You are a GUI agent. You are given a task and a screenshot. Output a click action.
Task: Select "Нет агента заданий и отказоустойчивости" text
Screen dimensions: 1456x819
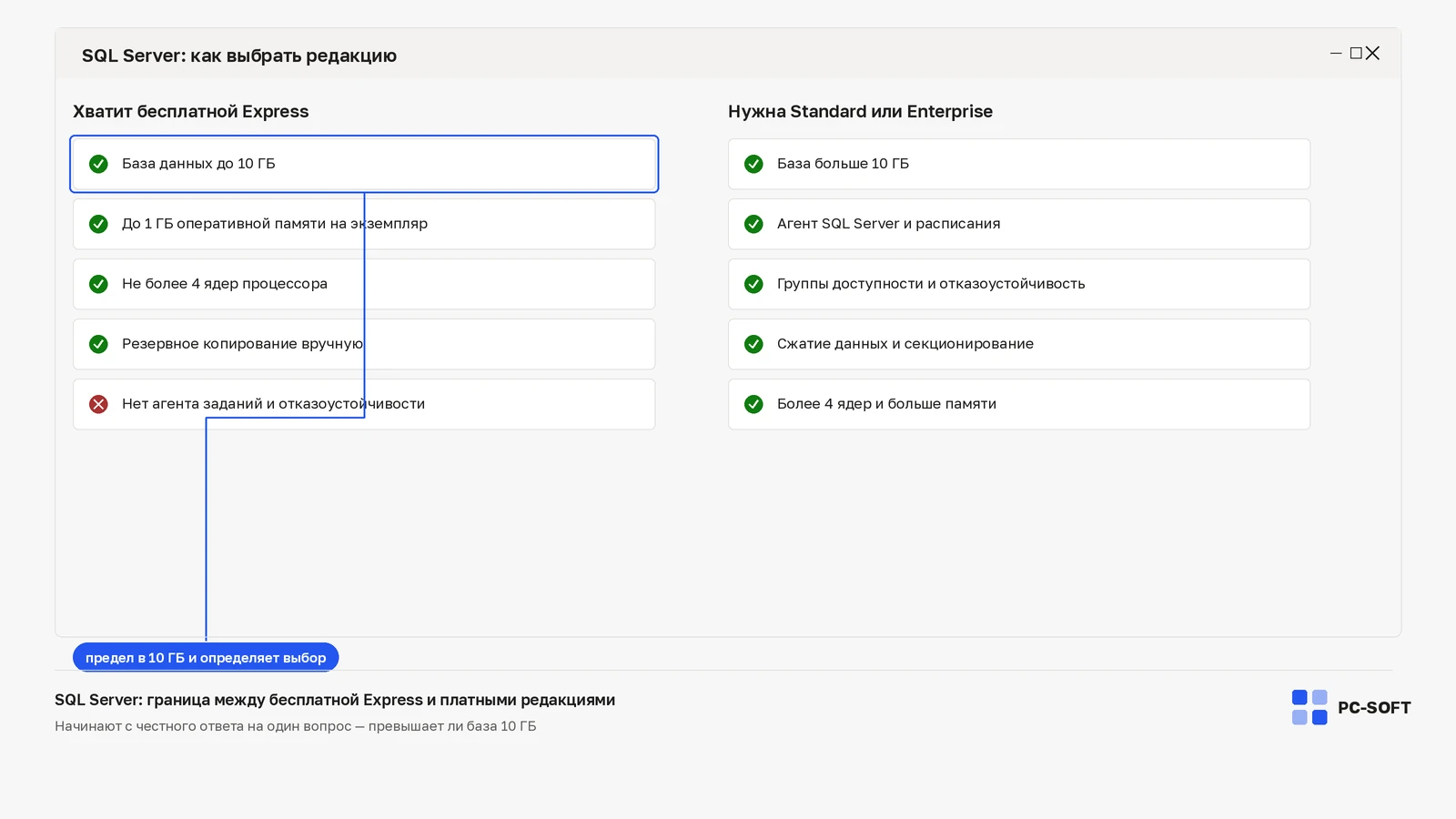tap(274, 404)
